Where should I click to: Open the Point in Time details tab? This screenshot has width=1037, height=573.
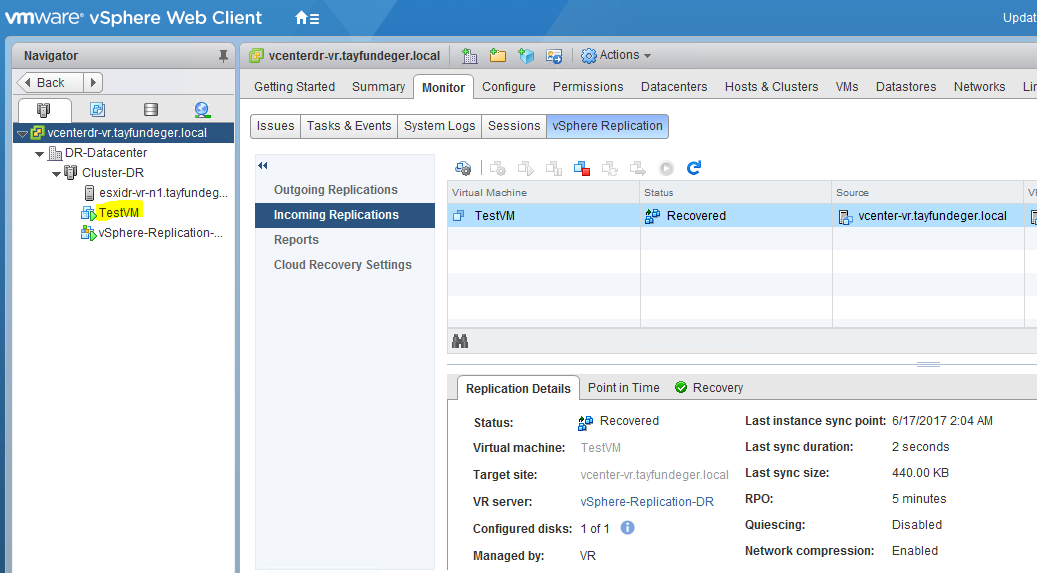(x=624, y=388)
